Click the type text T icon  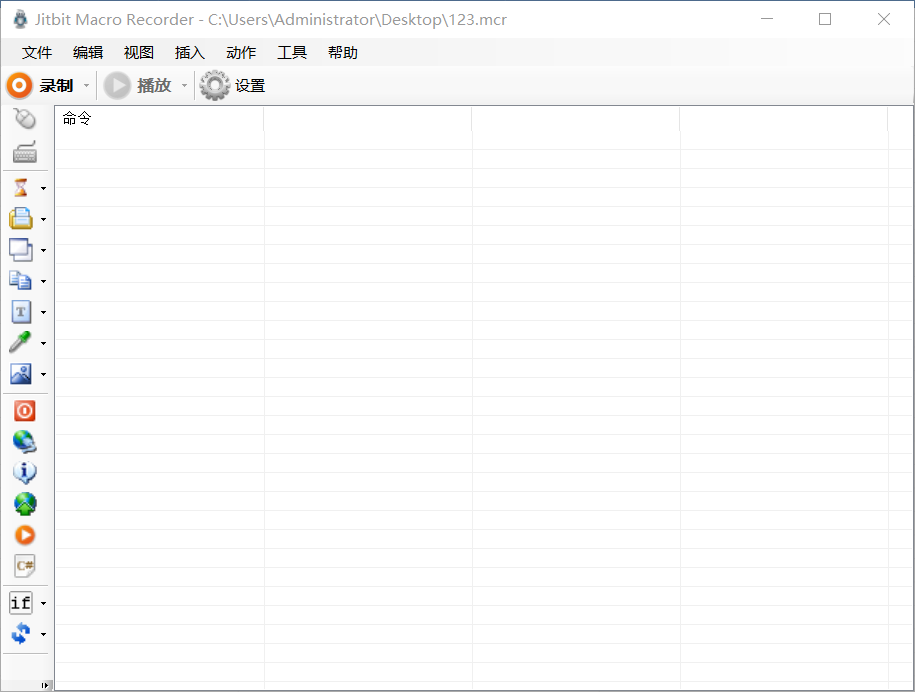21,312
